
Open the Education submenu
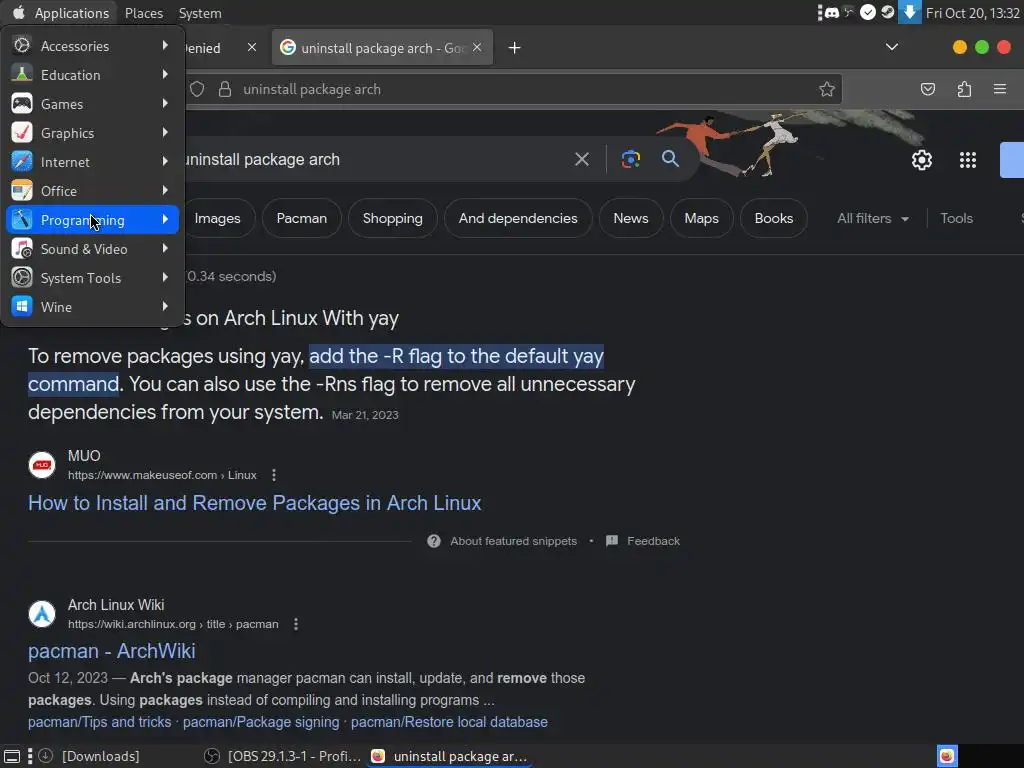pyautogui.click(x=92, y=74)
